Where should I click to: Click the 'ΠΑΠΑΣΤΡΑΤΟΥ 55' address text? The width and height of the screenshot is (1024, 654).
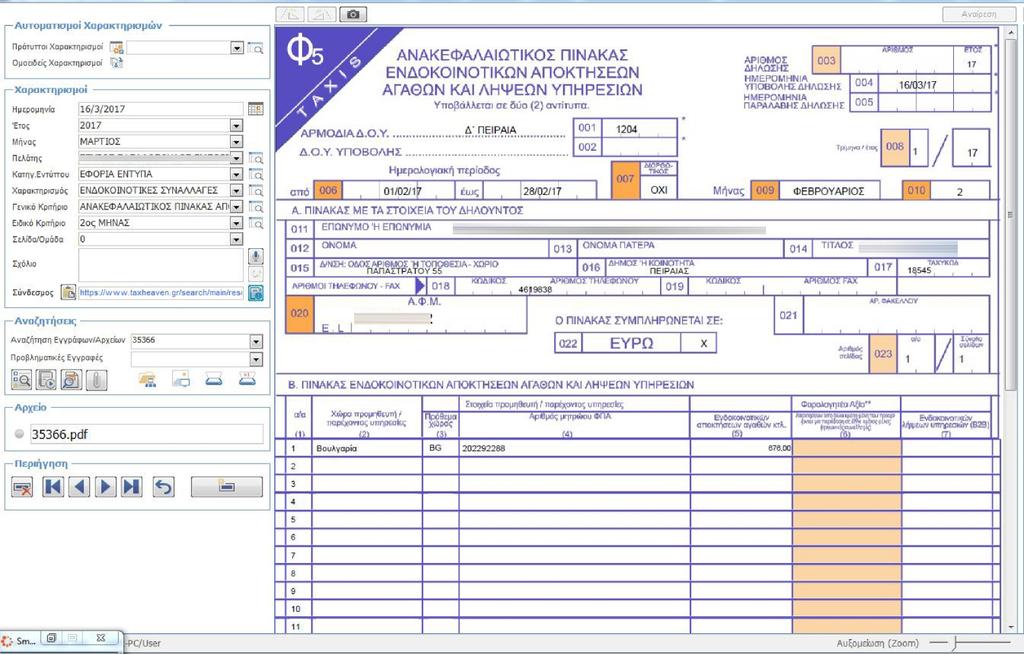404,270
